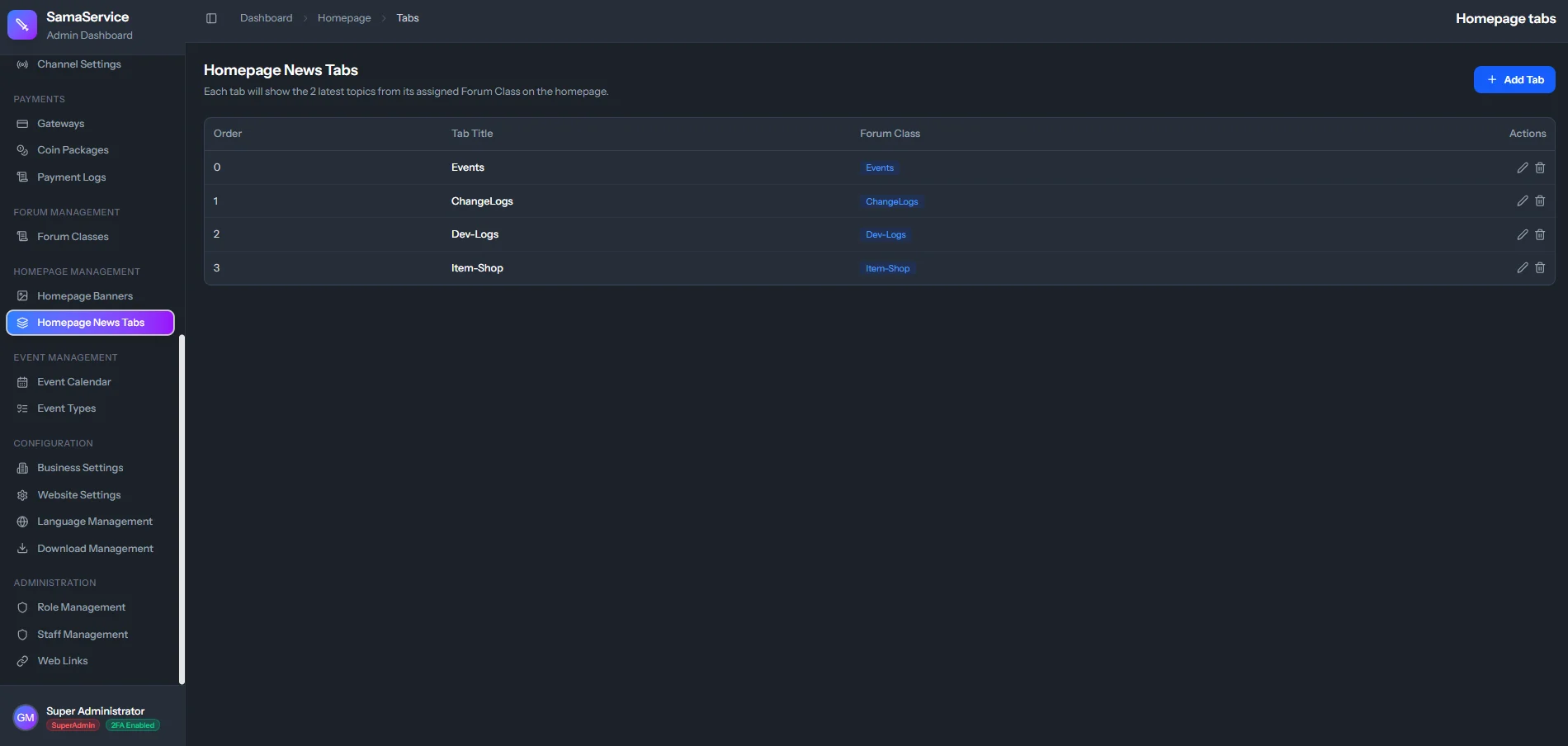Click the Channel Settings broadcast icon
This screenshot has height=746, width=1568.
pyautogui.click(x=22, y=64)
